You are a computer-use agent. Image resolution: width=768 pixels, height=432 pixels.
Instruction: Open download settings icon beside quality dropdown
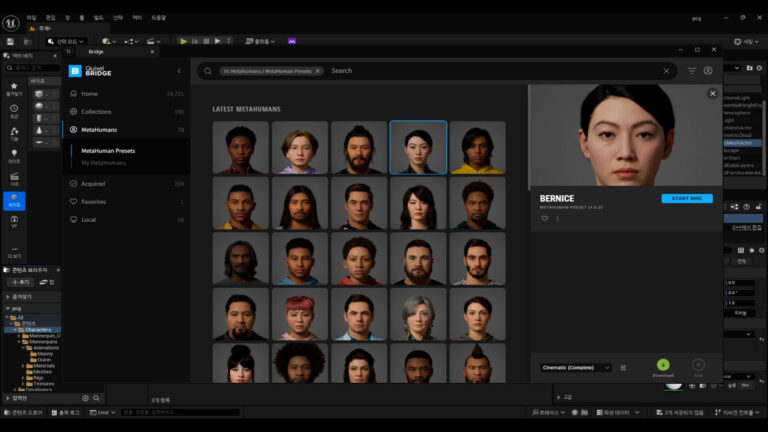[x=624, y=367]
